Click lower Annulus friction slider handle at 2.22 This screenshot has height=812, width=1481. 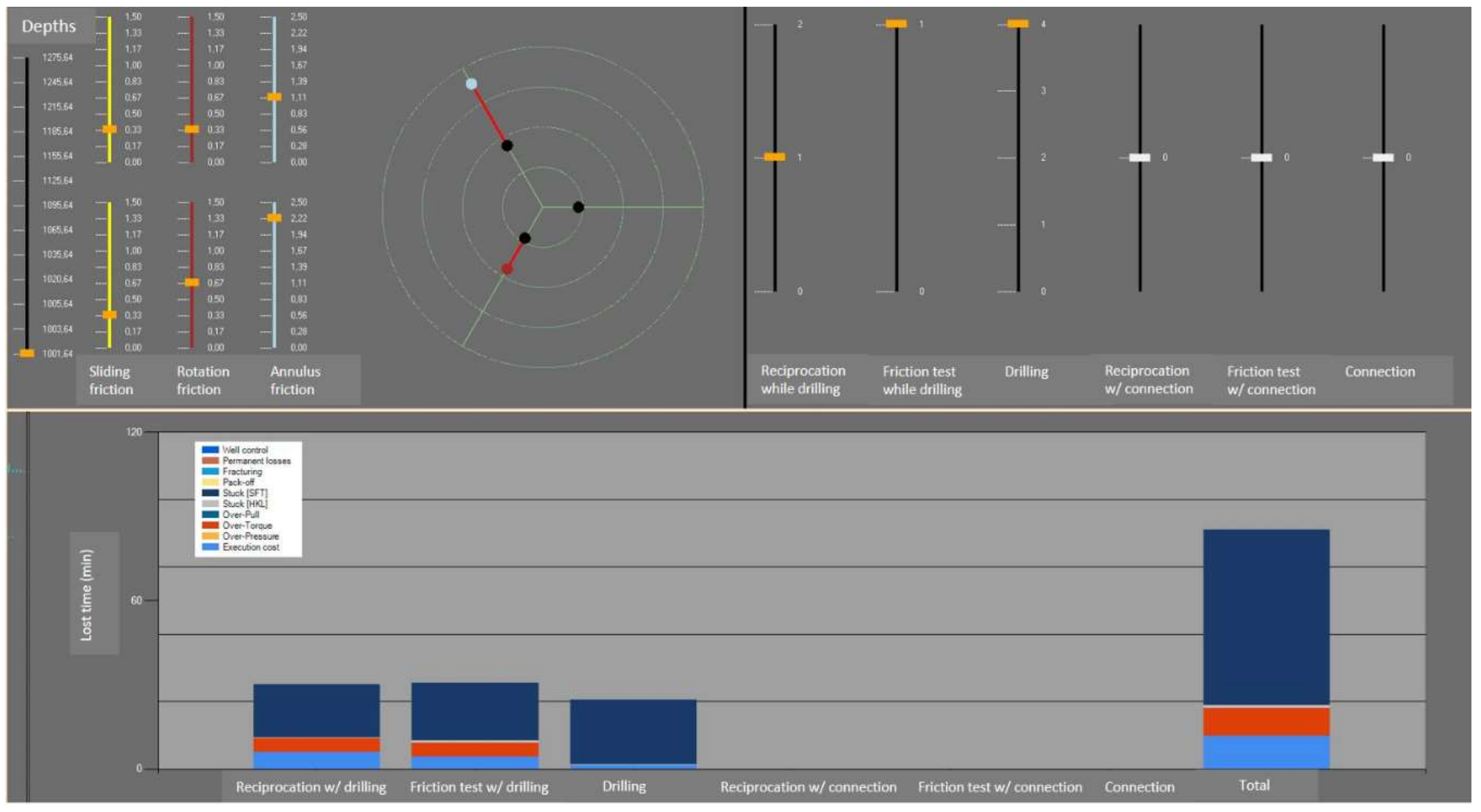pyautogui.click(x=275, y=218)
